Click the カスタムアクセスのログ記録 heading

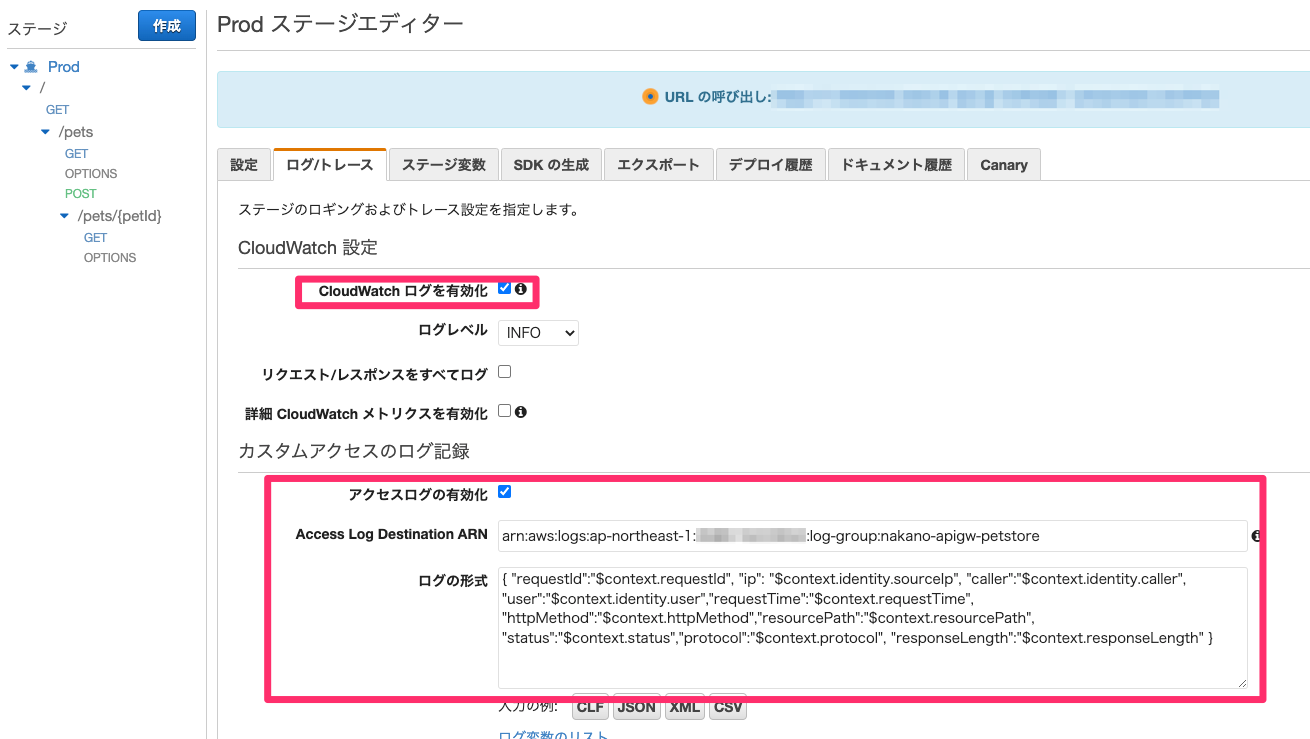(354, 451)
